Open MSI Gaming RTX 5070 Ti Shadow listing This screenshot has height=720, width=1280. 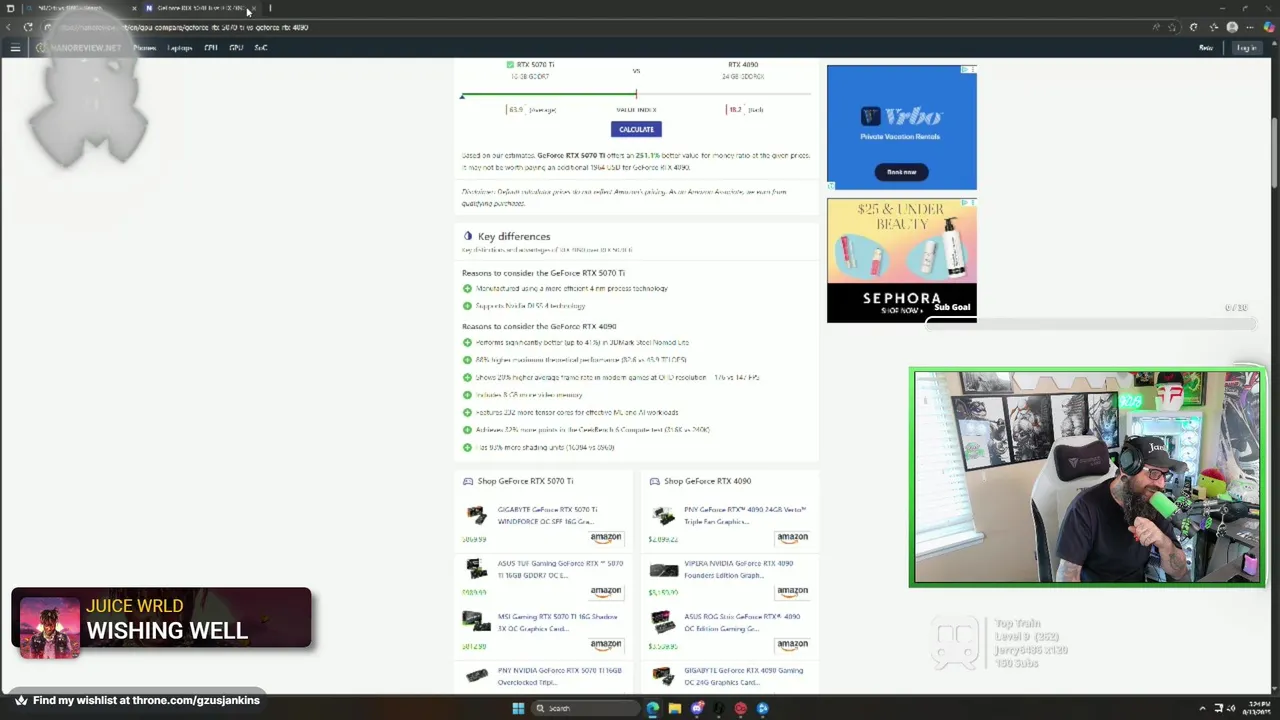(x=557, y=622)
